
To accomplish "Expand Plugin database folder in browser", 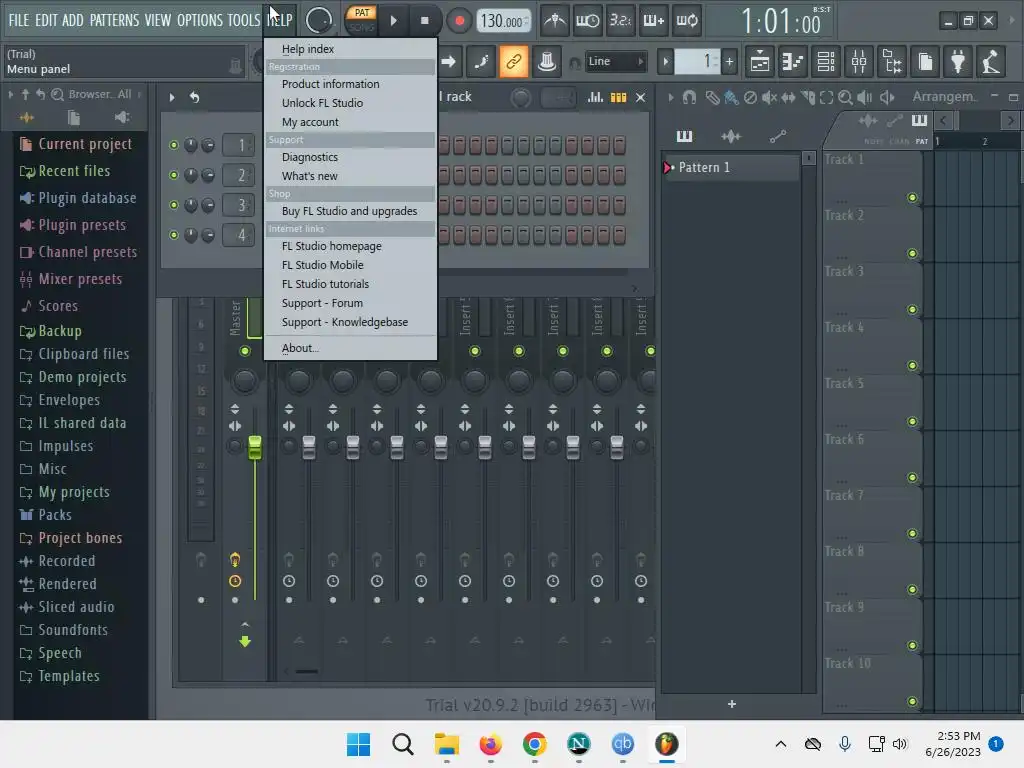I will (78, 198).
